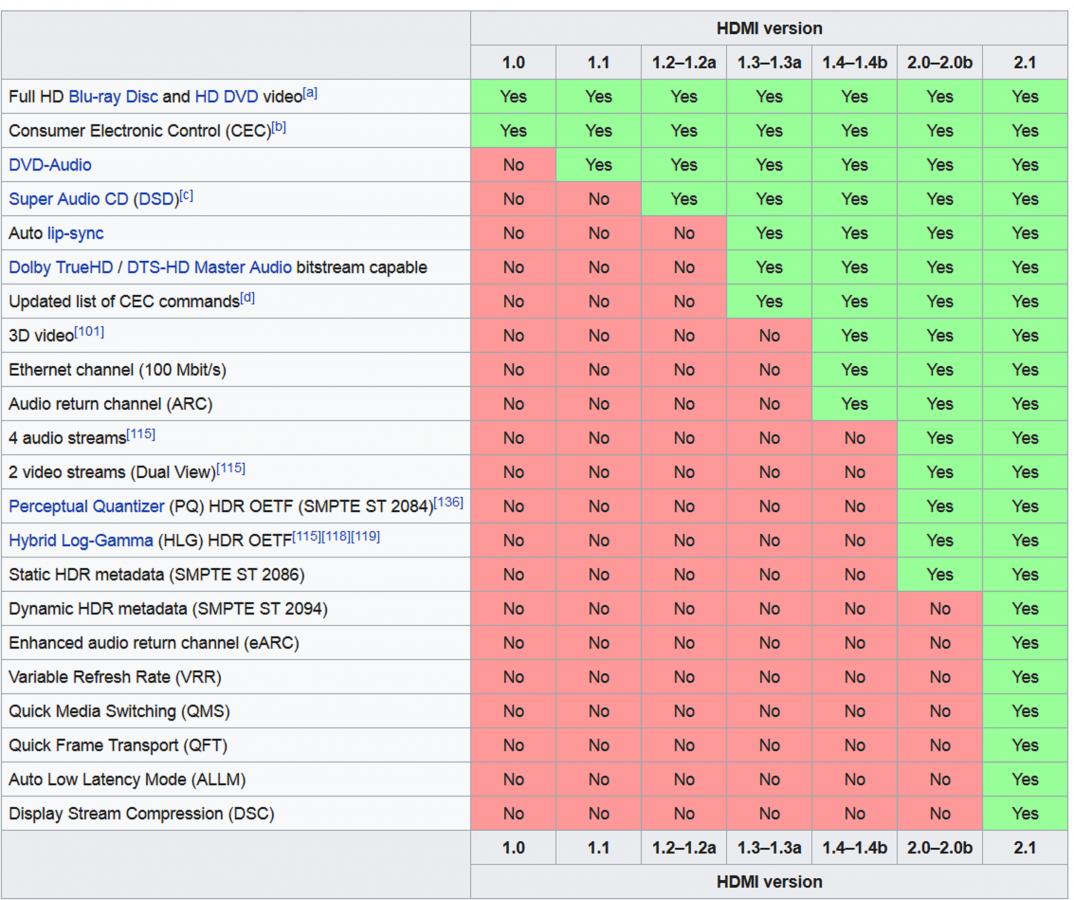Click the bottom '1.0' footer cell
This screenshot has width=1074, height=900.
point(513,848)
